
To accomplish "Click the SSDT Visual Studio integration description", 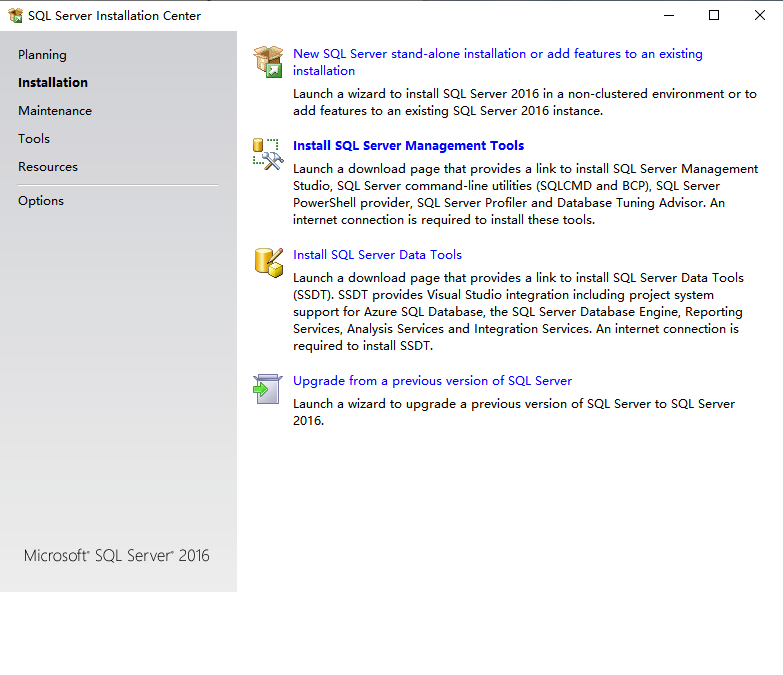I will pyautogui.click(x=518, y=312).
